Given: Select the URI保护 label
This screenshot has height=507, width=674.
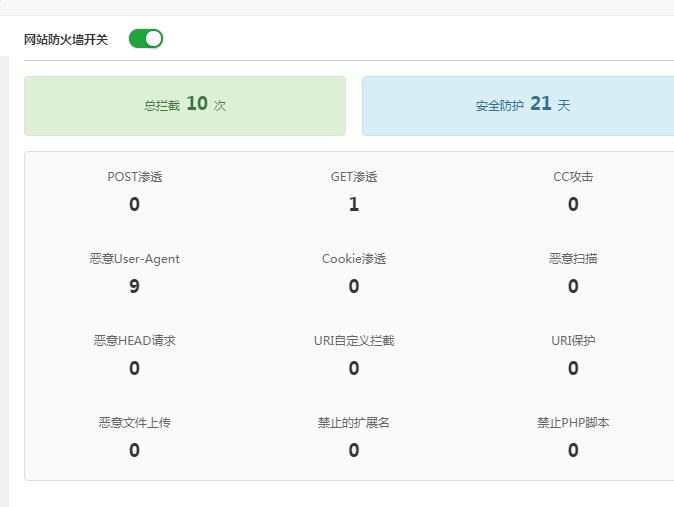Looking at the screenshot, I should coord(573,341).
